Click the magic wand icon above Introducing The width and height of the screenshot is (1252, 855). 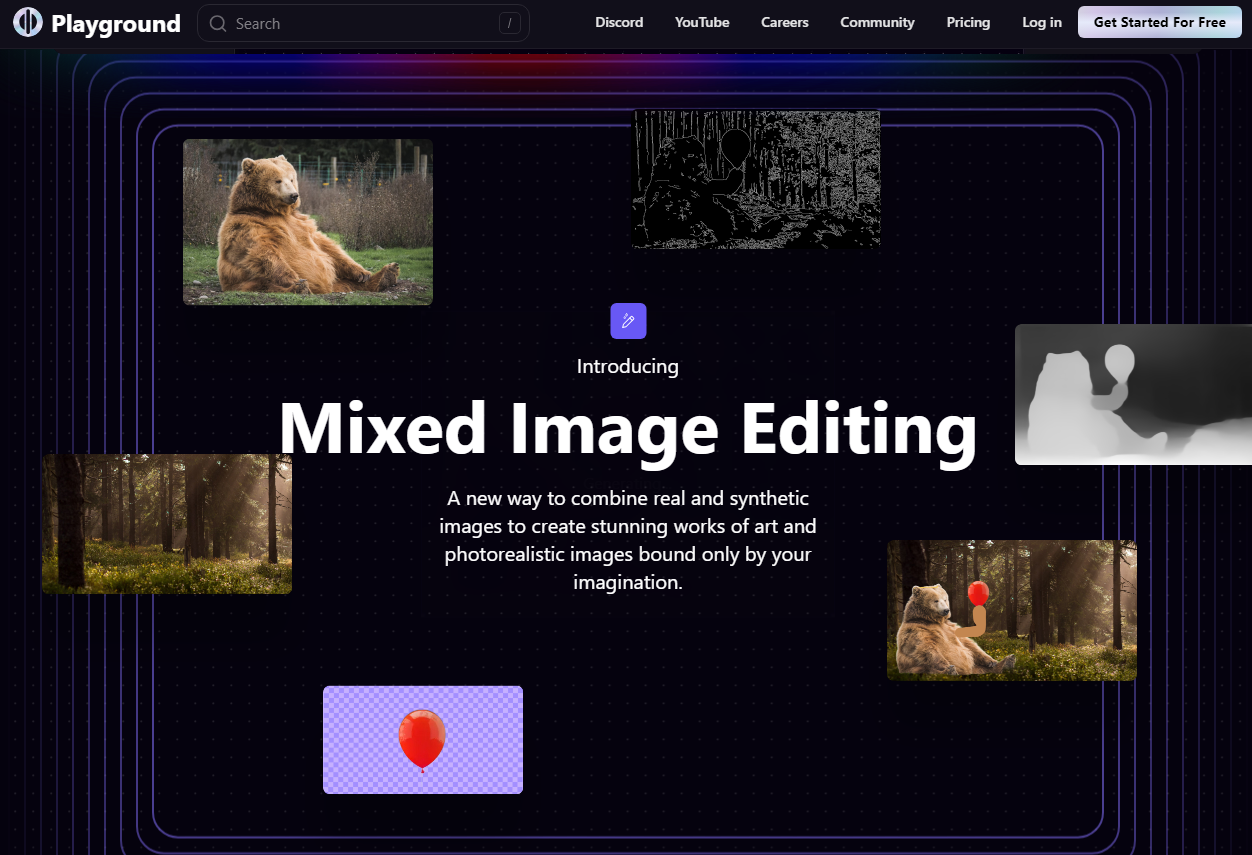pyautogui.click(x=628, y=321)
